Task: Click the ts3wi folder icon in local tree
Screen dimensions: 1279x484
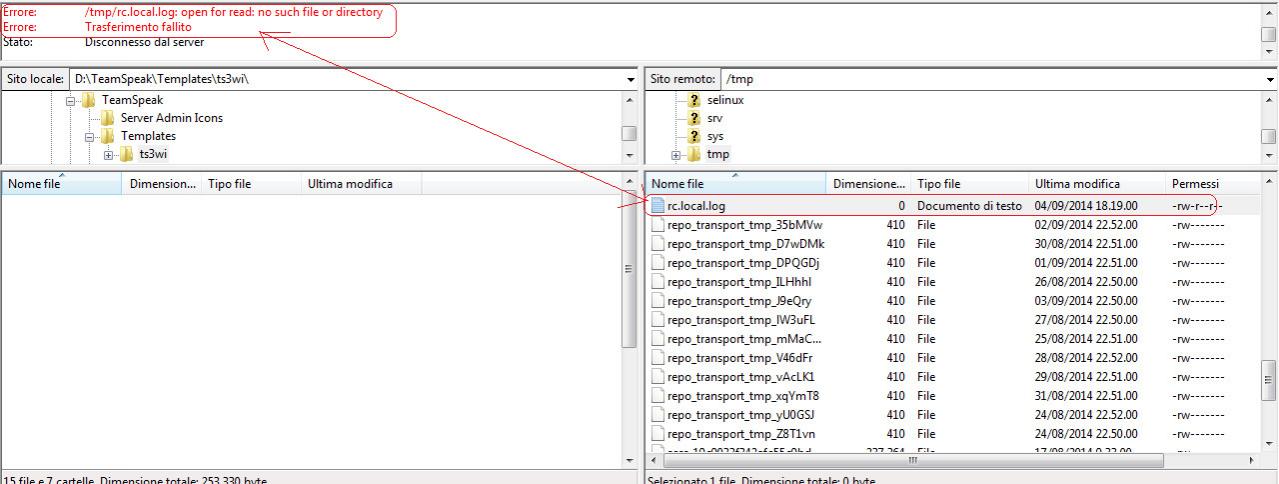Action: 126,154
